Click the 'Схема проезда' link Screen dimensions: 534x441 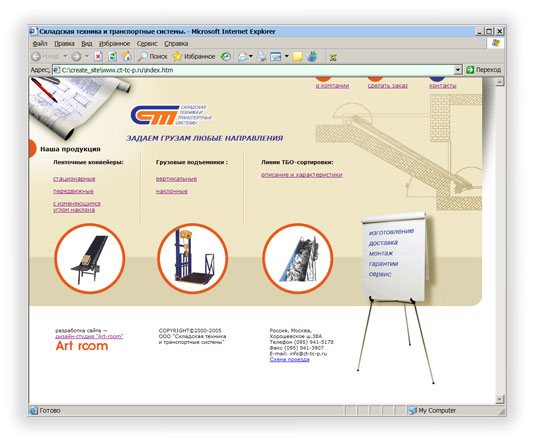pyautogui.click(x=289, y=360)
